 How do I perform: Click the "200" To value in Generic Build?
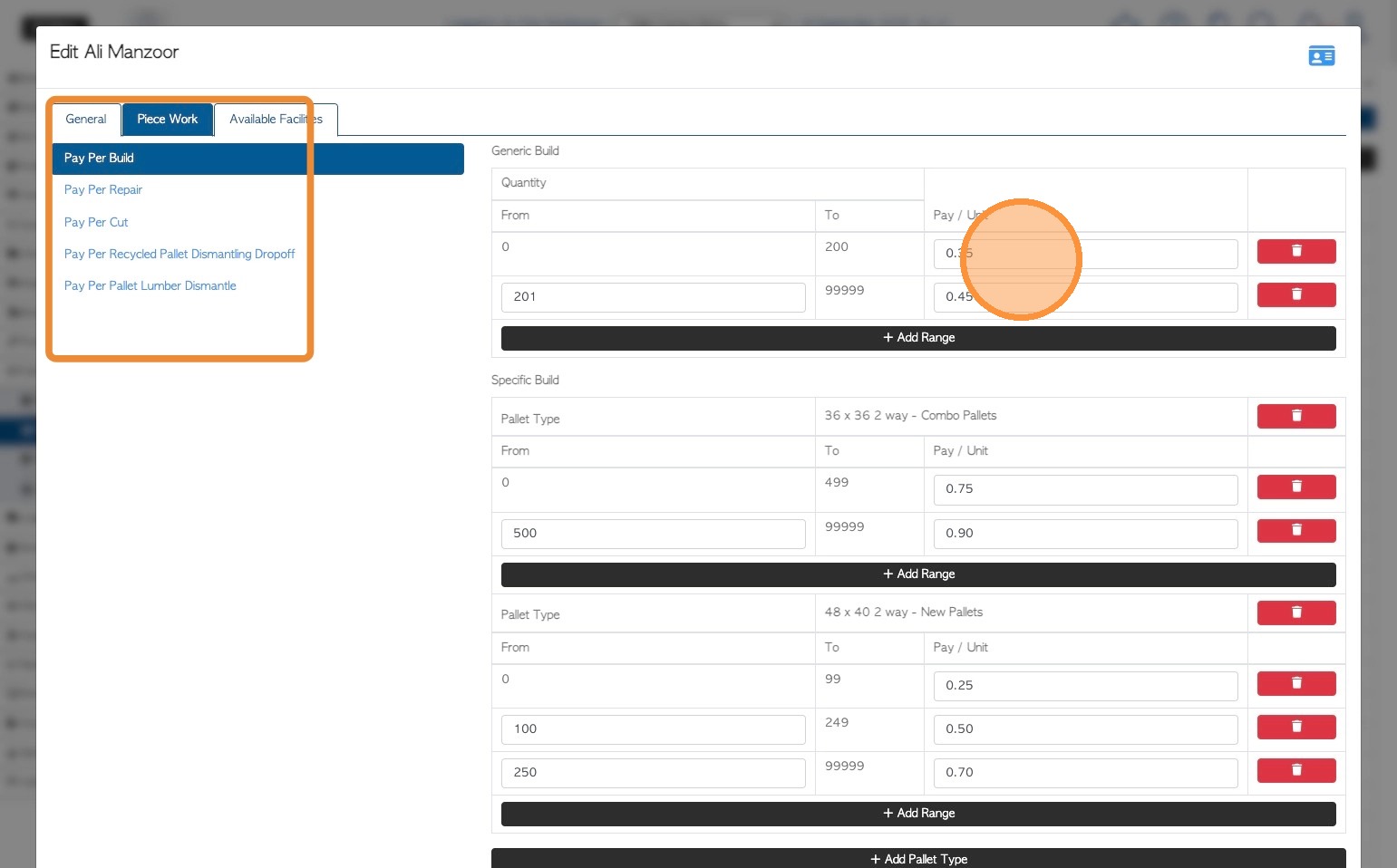point(837,247)
